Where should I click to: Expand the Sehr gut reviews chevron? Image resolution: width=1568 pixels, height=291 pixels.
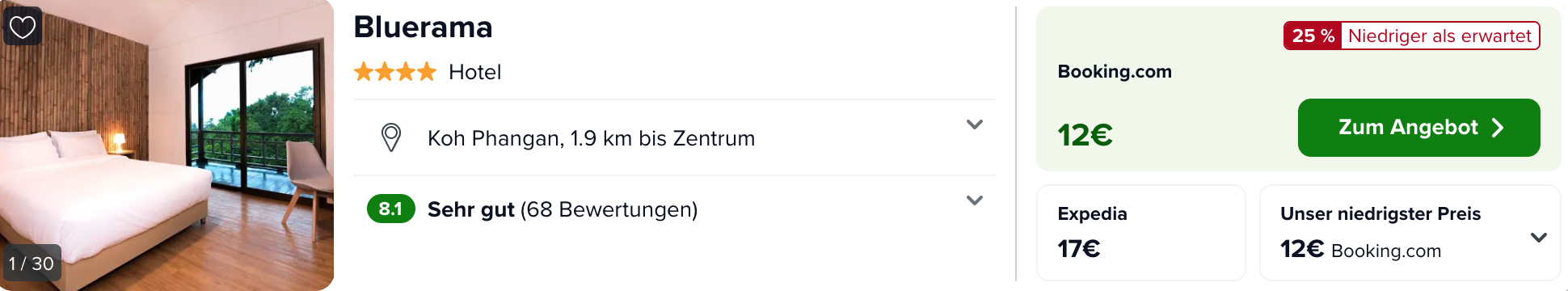[x=975, y=200]
